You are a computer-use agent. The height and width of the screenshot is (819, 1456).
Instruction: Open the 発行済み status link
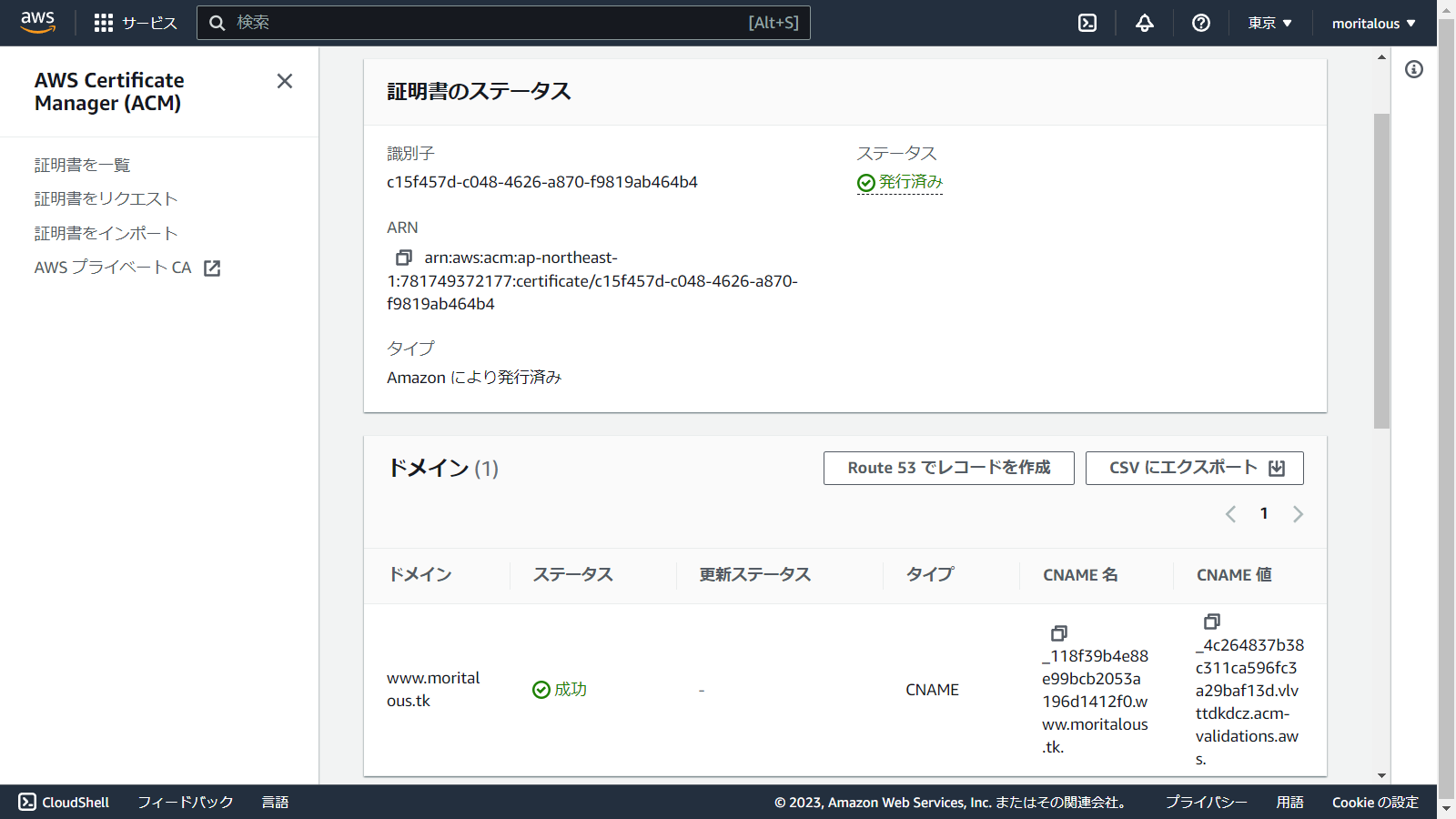[x=908, y=182]
